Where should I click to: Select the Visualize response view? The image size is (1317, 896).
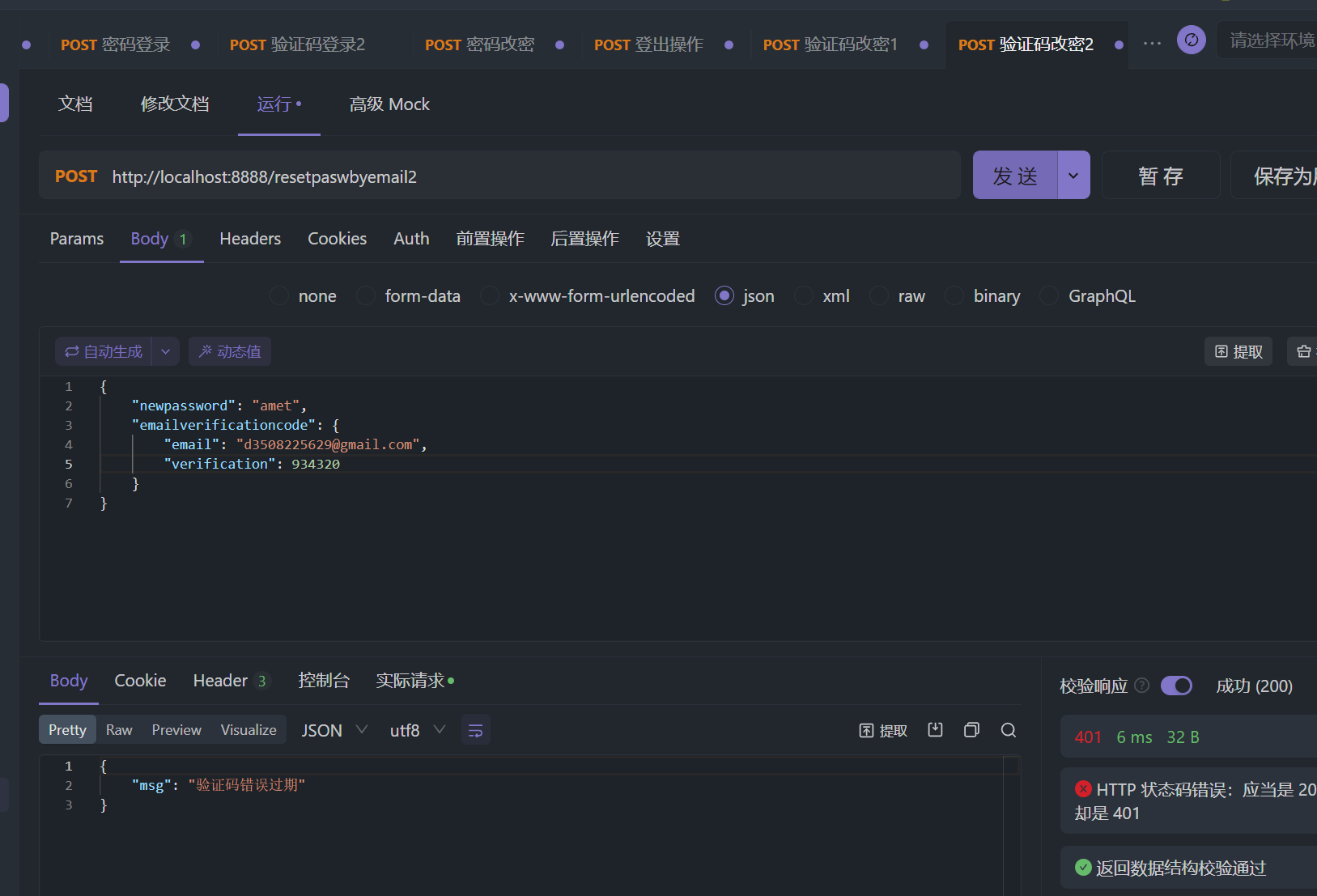249,730
